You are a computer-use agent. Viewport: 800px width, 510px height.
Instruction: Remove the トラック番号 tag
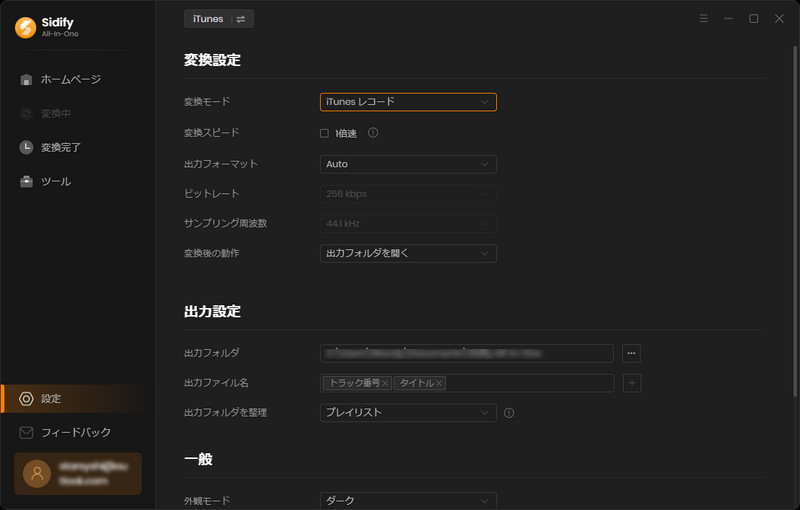(x=386, y=383)
